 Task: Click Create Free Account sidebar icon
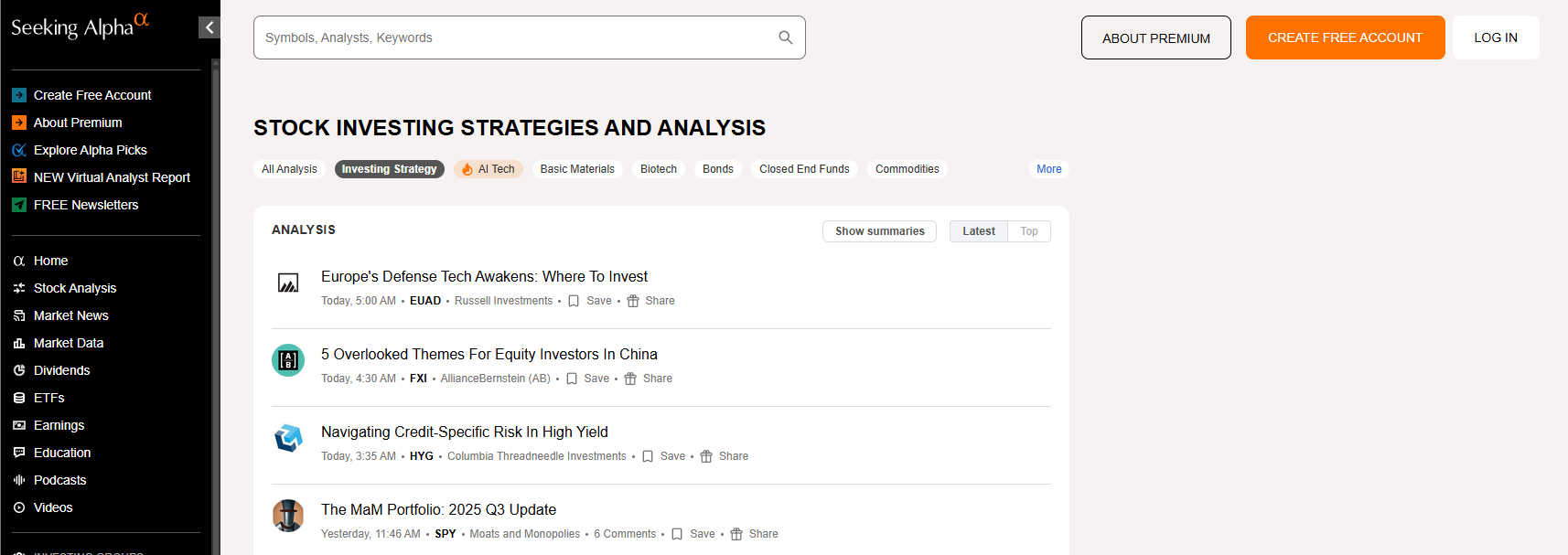click(19, 95)
